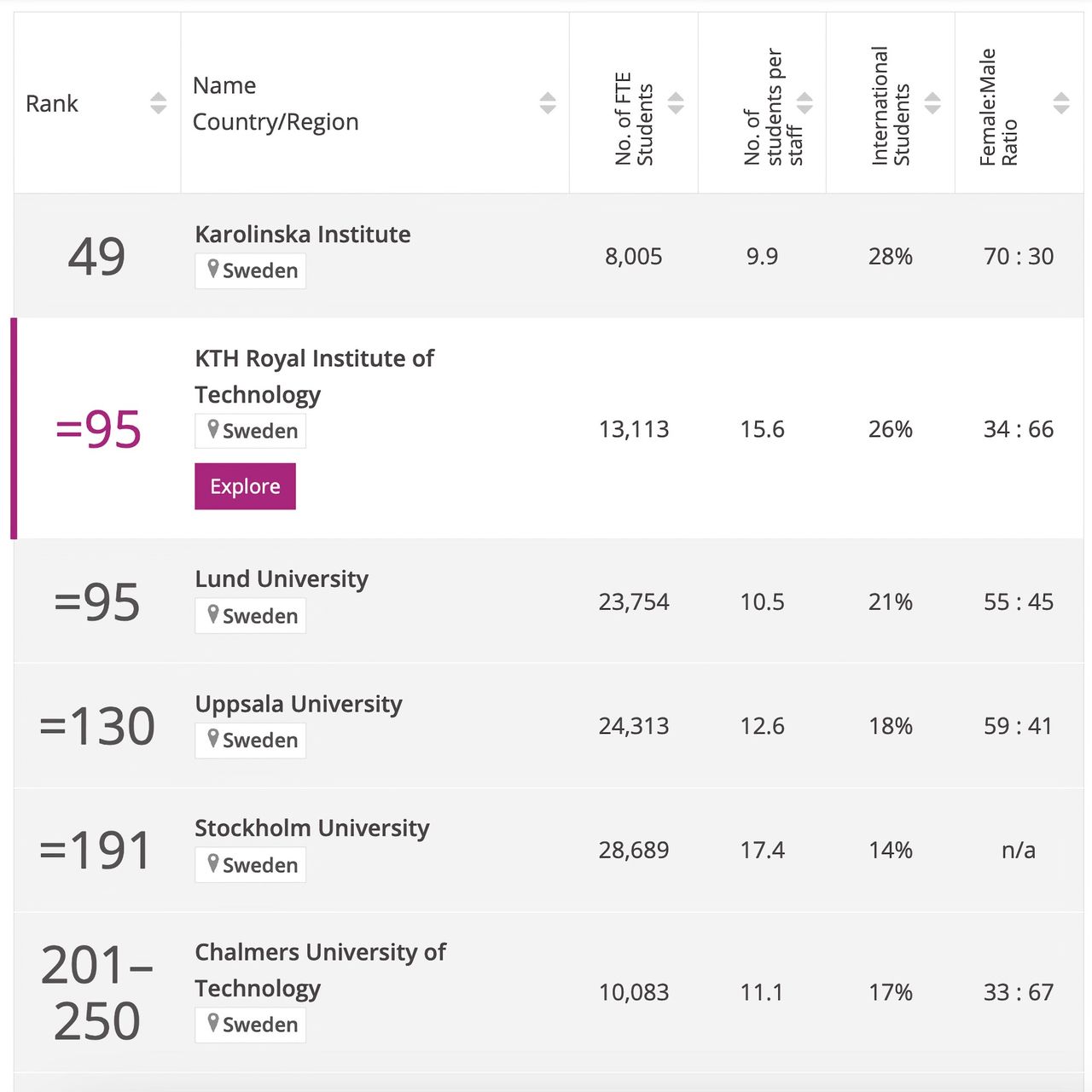Image resolution: width=1092 pixels, height=1092 pixels.
Task: Open Lund University profile link
Action: click(x=282, y=578)
